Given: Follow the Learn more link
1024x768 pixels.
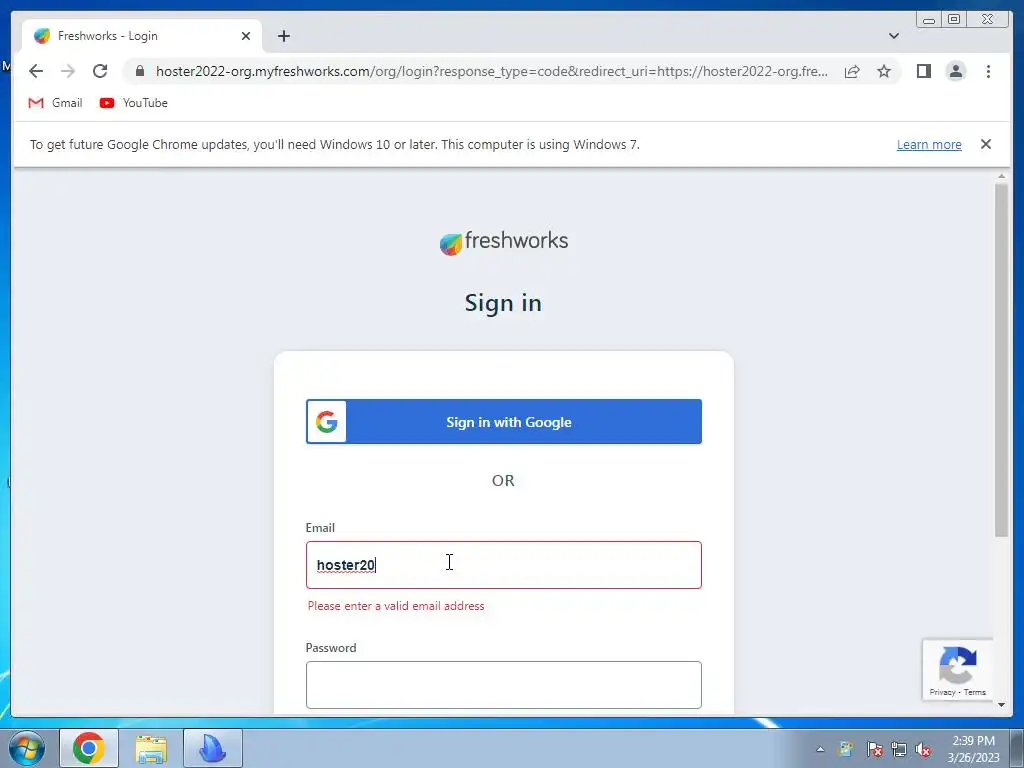Looking at the screenshot, I should tap(929, 144).
